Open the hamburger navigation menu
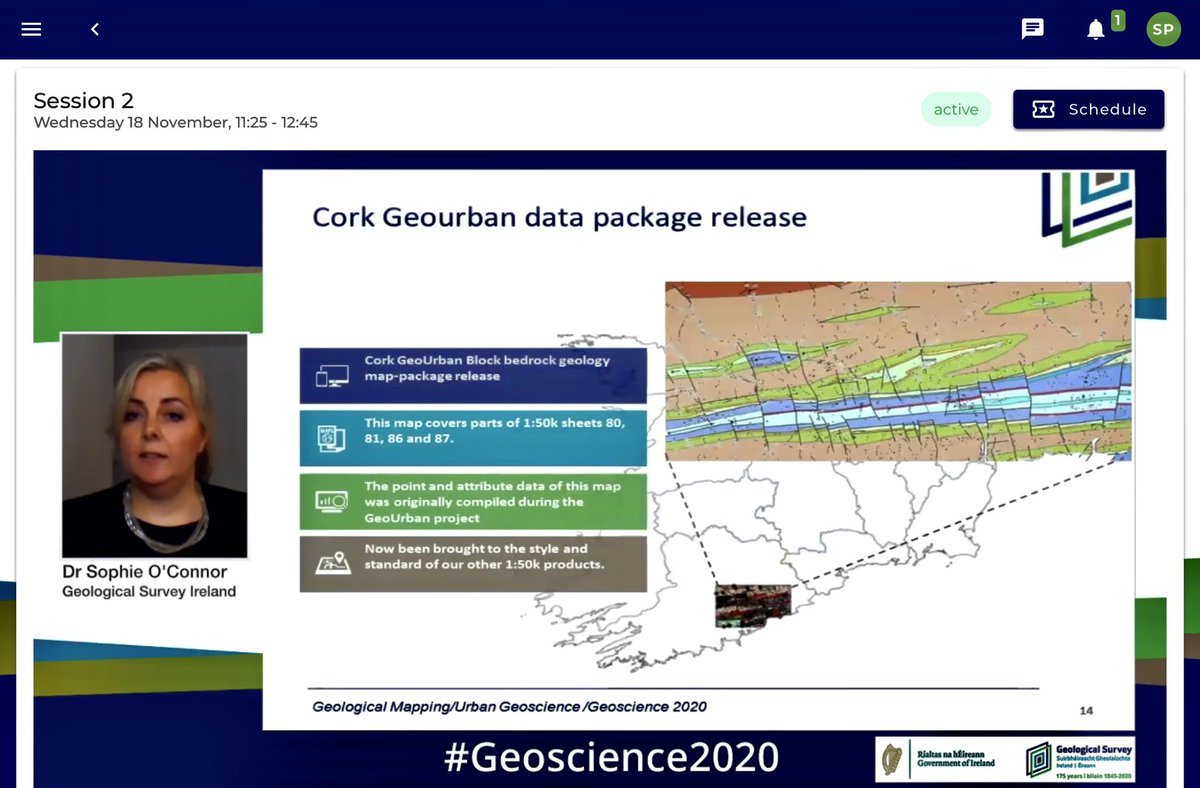Viewport: 1200px width, 788px height. pos(31,29)
